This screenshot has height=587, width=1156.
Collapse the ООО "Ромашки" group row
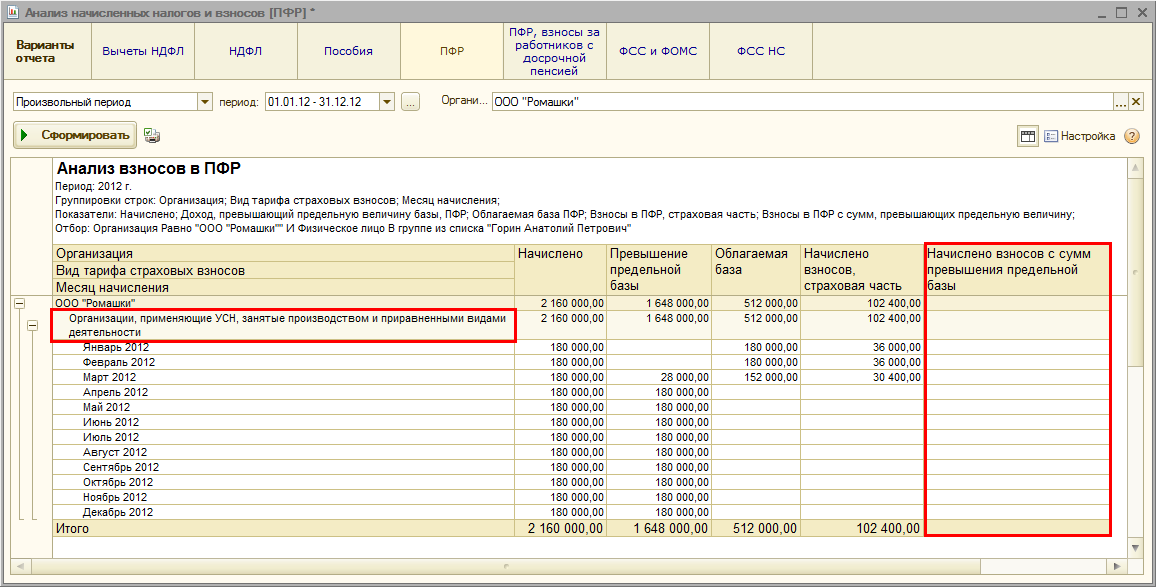(18, 303)
